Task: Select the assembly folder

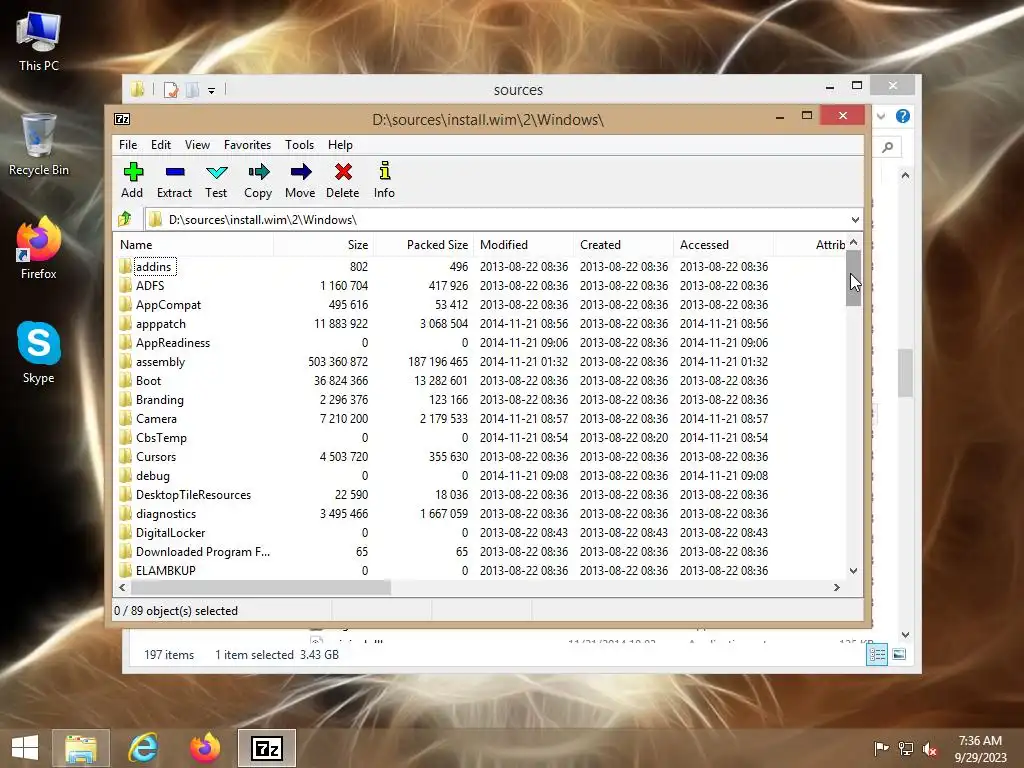Action: (x=160, y=361)
